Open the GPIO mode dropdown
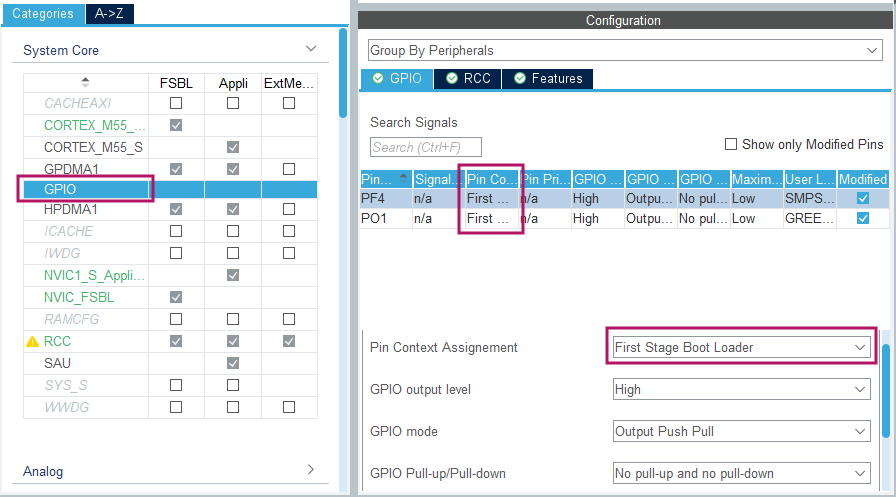Screen dimensions: 896x497 click(x=741, y=431)
